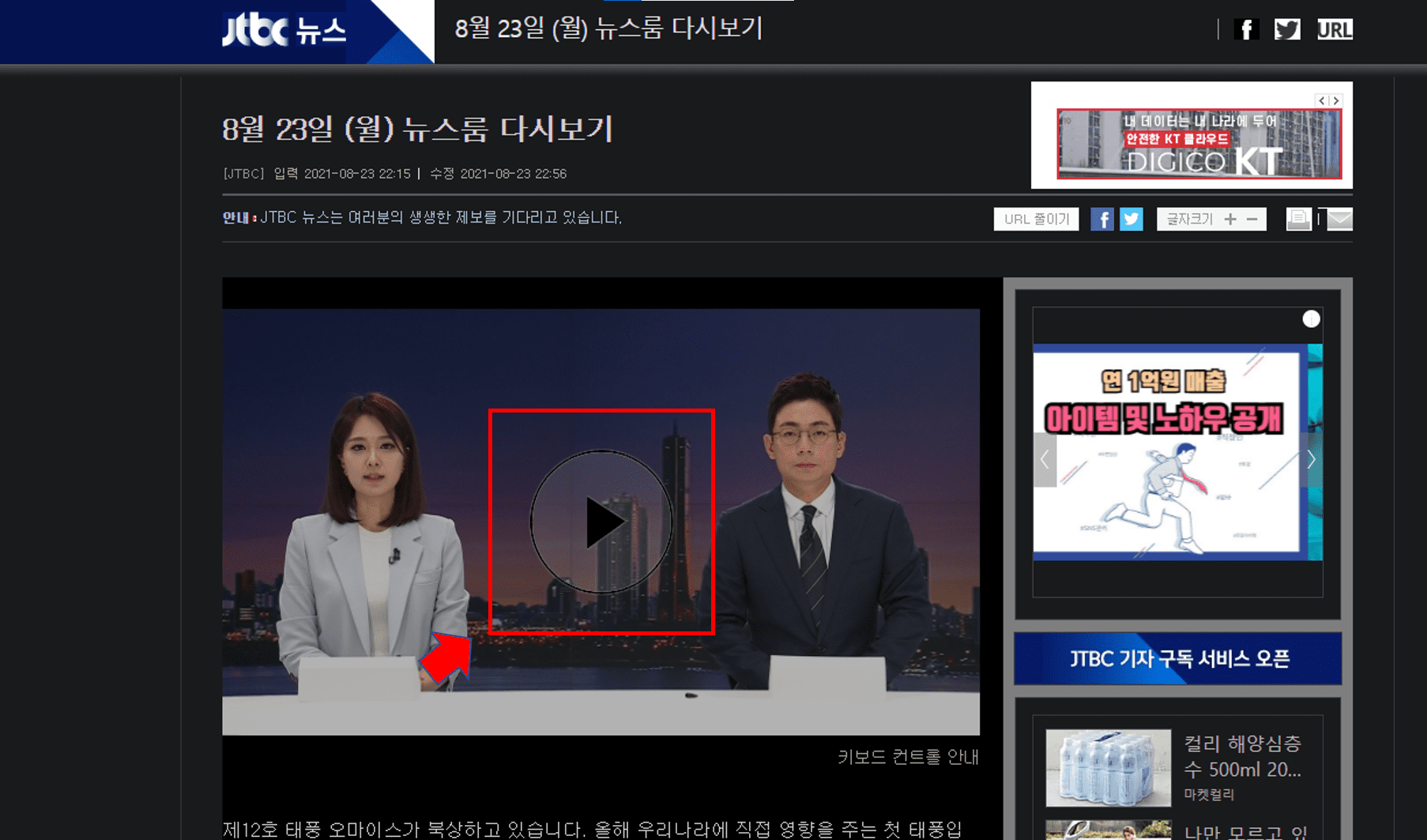Click the white circle info icon on sidebar ad
This screenshot has height=840, width=1427.
[1311, 319]
